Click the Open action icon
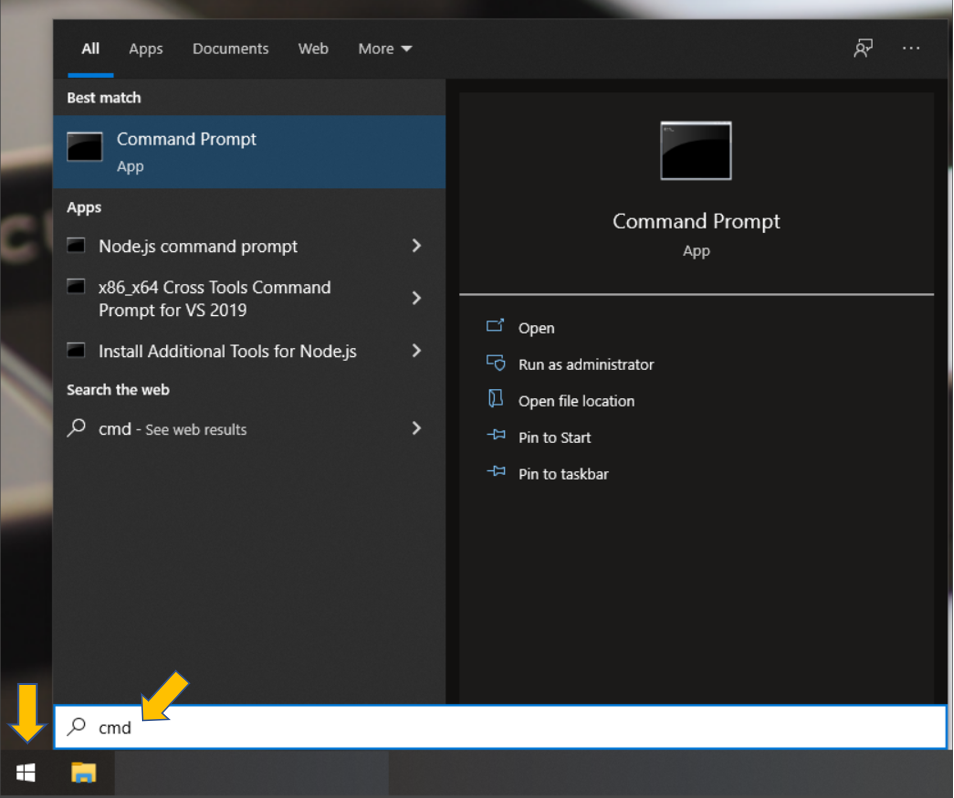 pyautogui.click(x=495, y=326)
